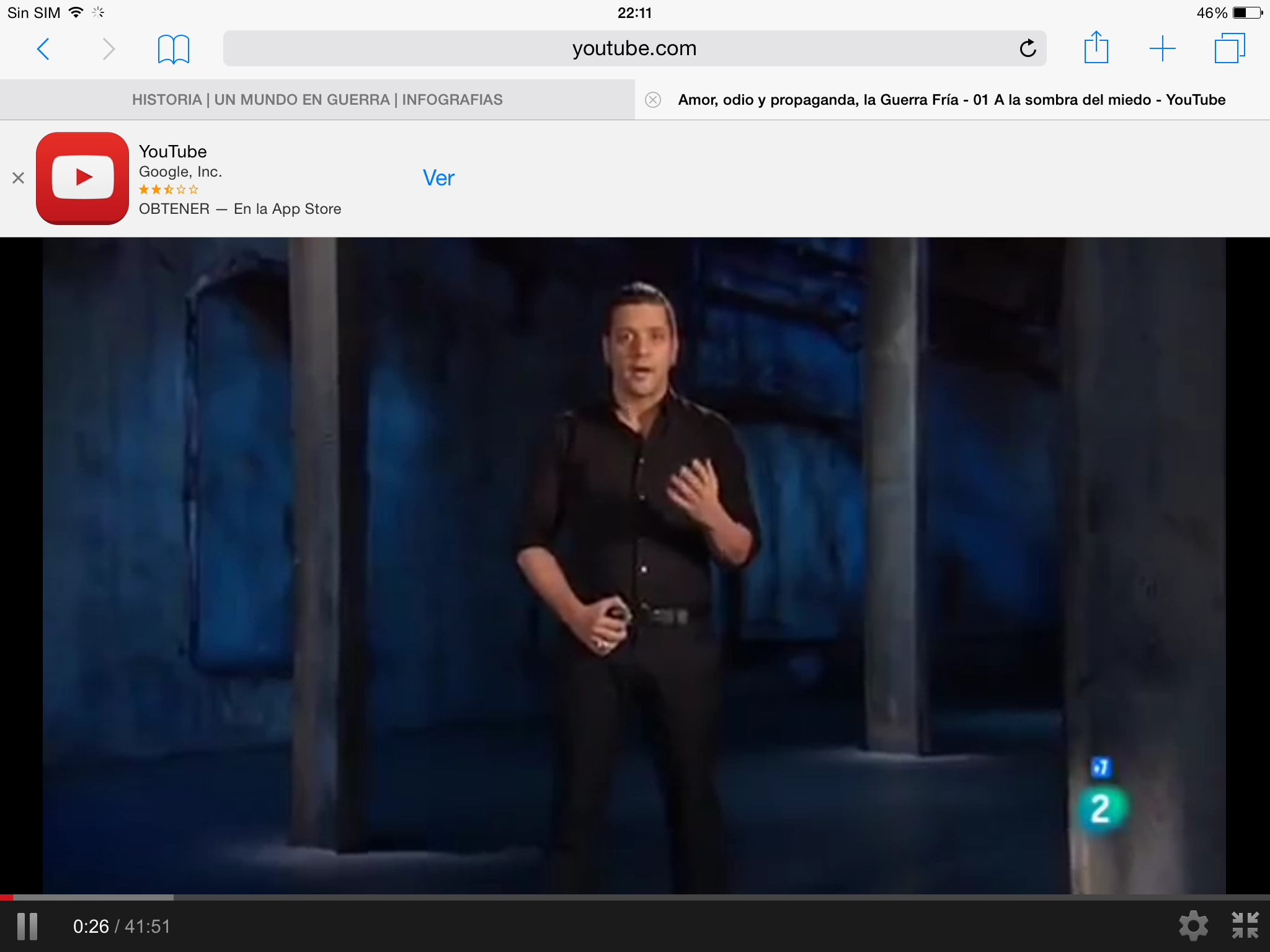Tap the Wi-Fi status icon

pos(76,12)
